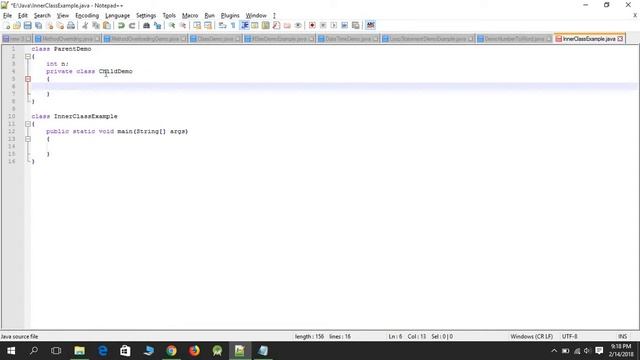Cut the selection with the scissors icon
The width and height of the screenshot is (640, 360).
85,25
